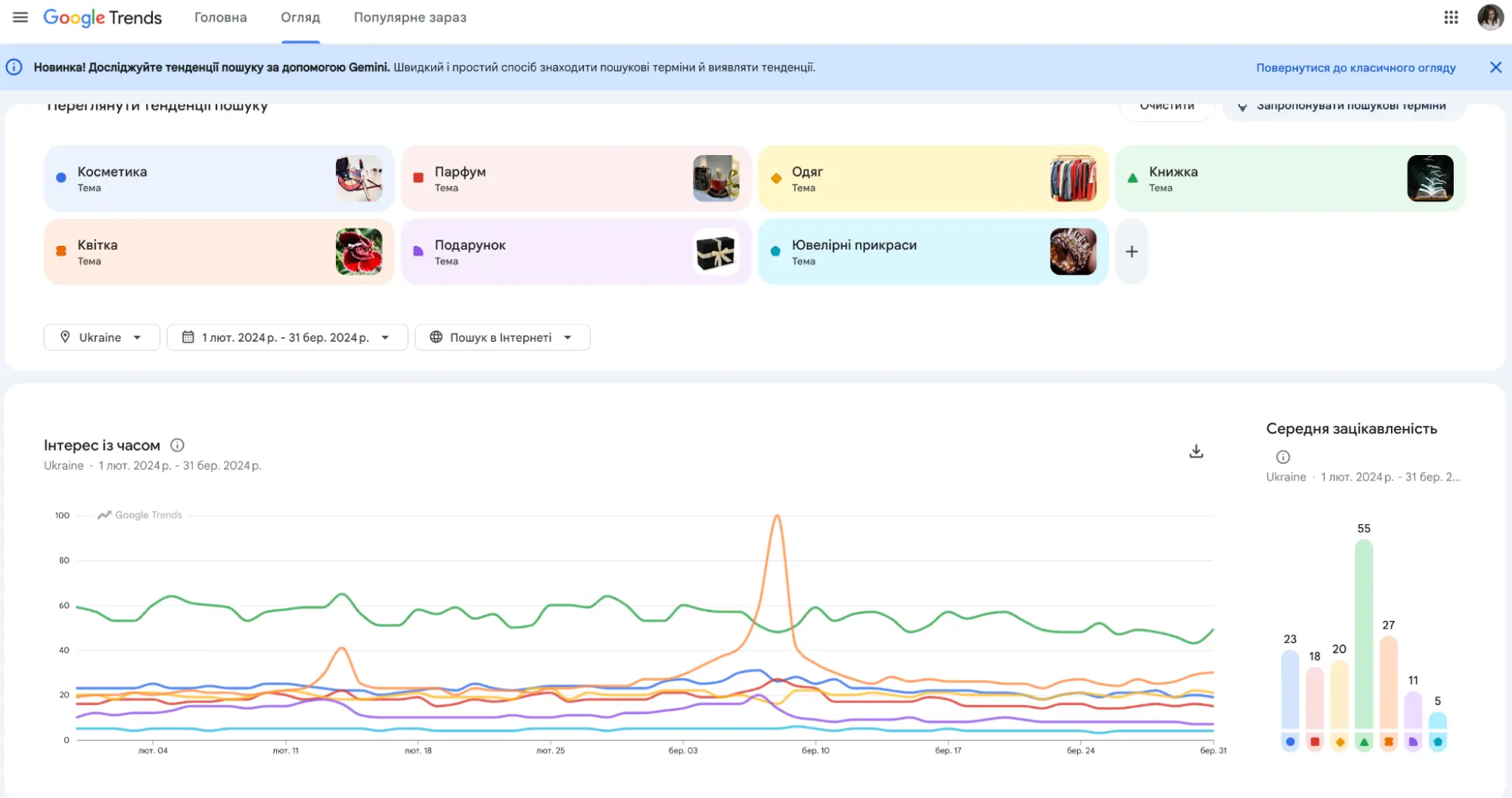The width and height of the screenshot is (1512, 798).
Task: Select the Косметика topic chip
Action: click(219, 179)
